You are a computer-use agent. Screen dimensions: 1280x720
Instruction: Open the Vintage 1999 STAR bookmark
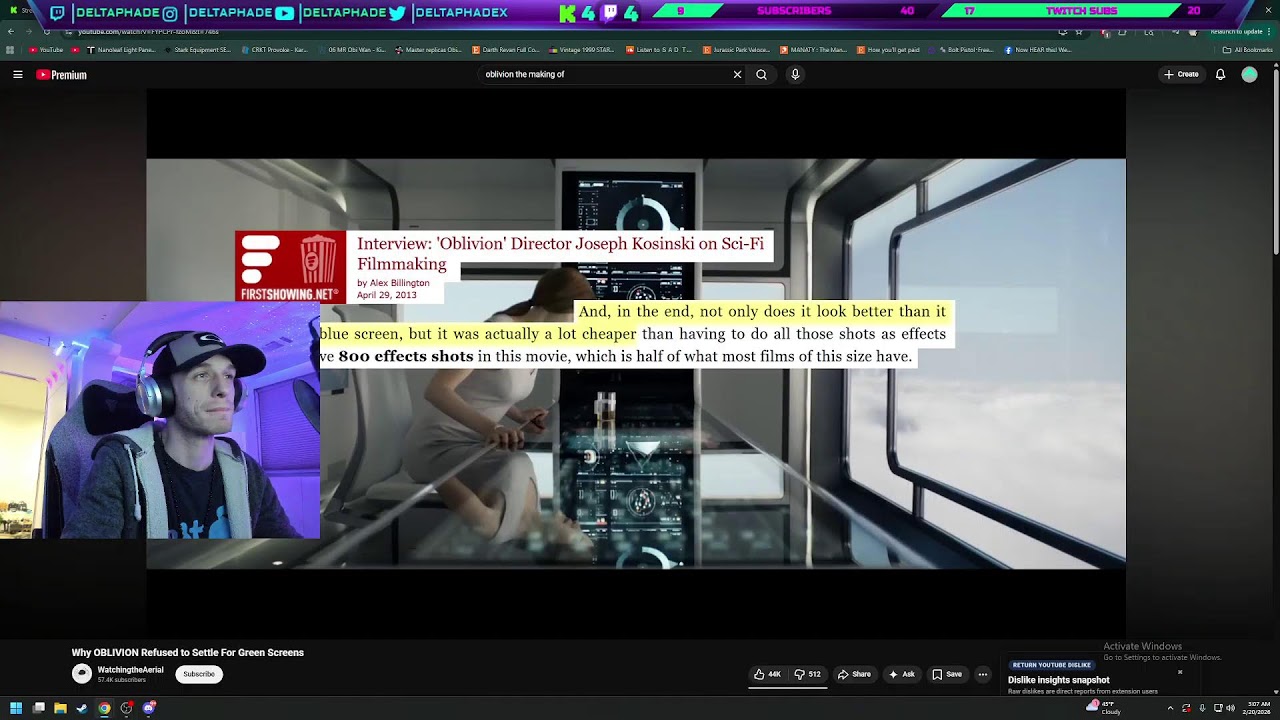pyautogui.click(x=583, y=50)
